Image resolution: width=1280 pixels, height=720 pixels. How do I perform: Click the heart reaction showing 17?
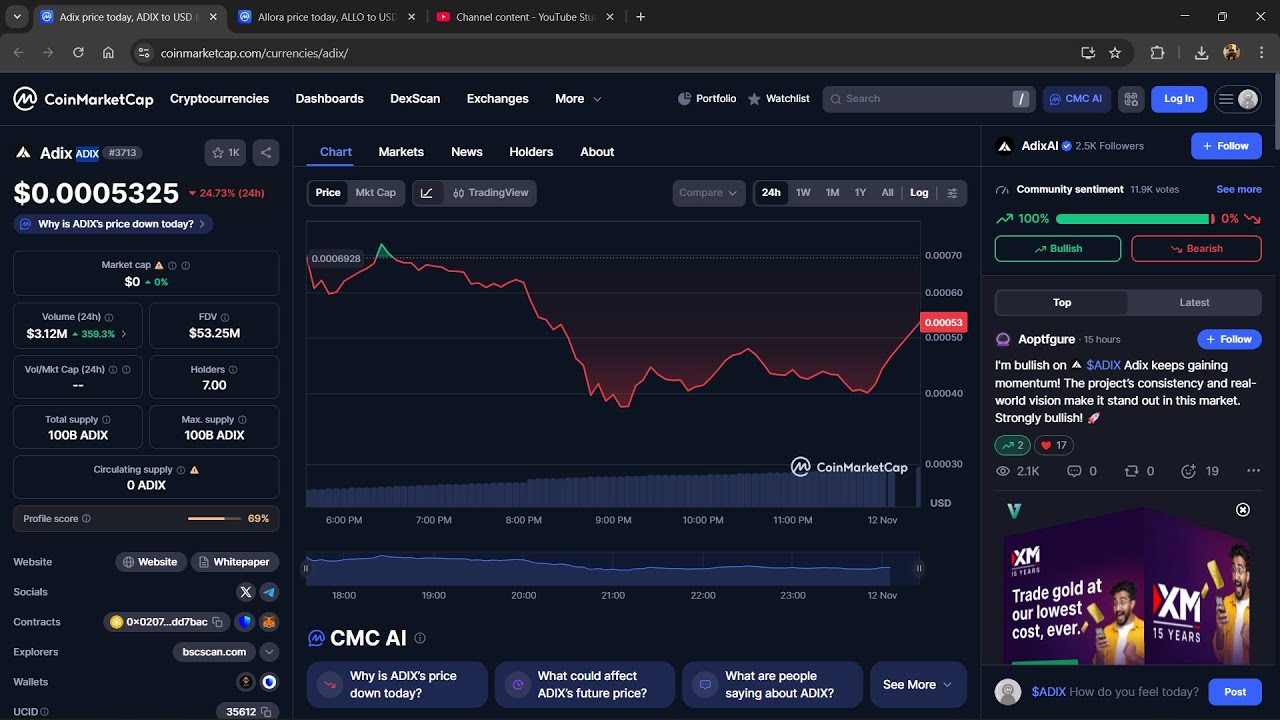pos(1054,445)
